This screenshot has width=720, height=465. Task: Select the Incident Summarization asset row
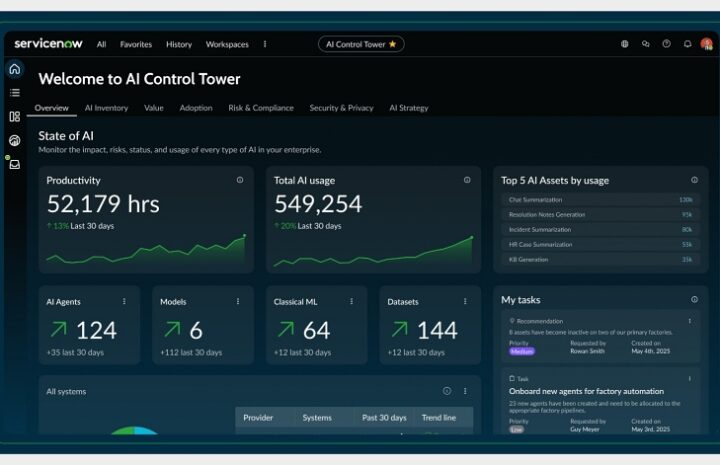(601, 230)
